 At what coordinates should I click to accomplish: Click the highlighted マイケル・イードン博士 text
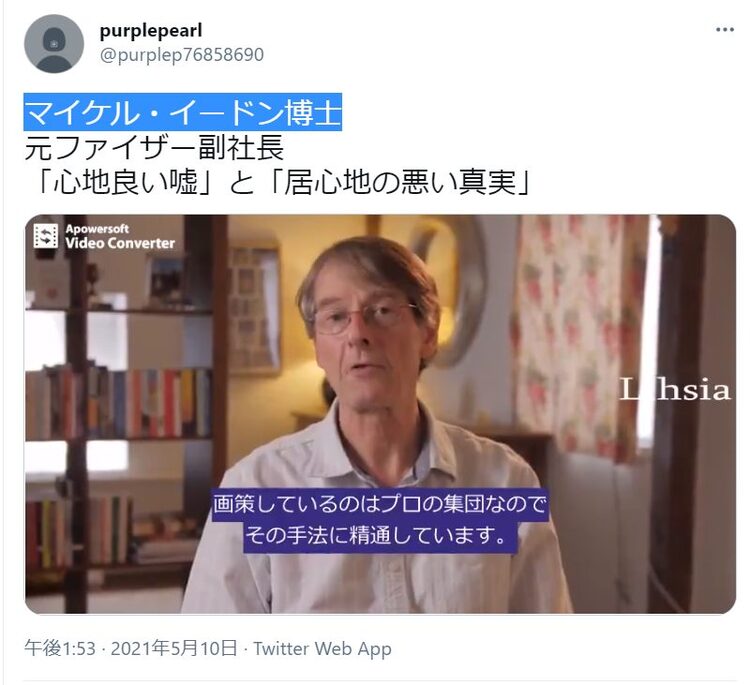coord(183,112)
